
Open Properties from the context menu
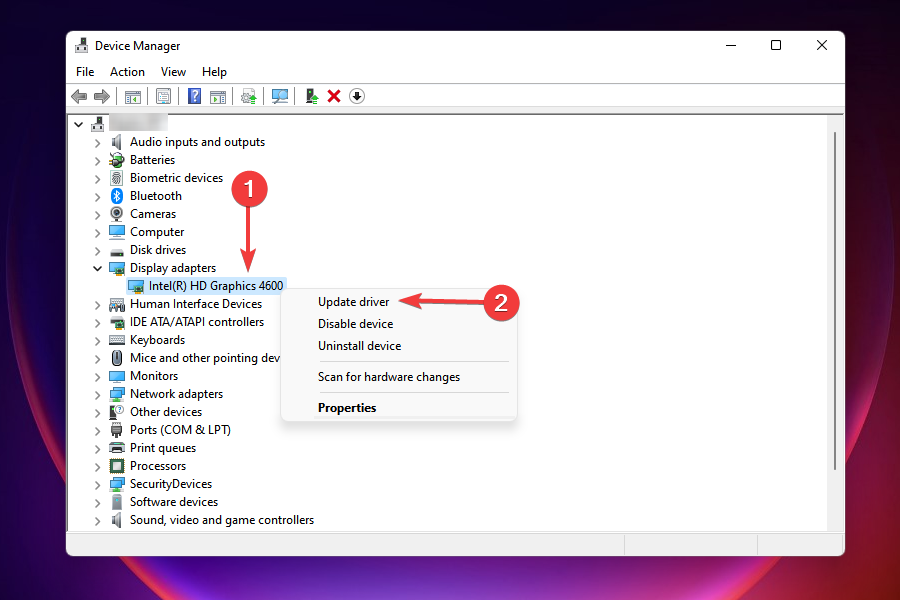tap(347, 408)
